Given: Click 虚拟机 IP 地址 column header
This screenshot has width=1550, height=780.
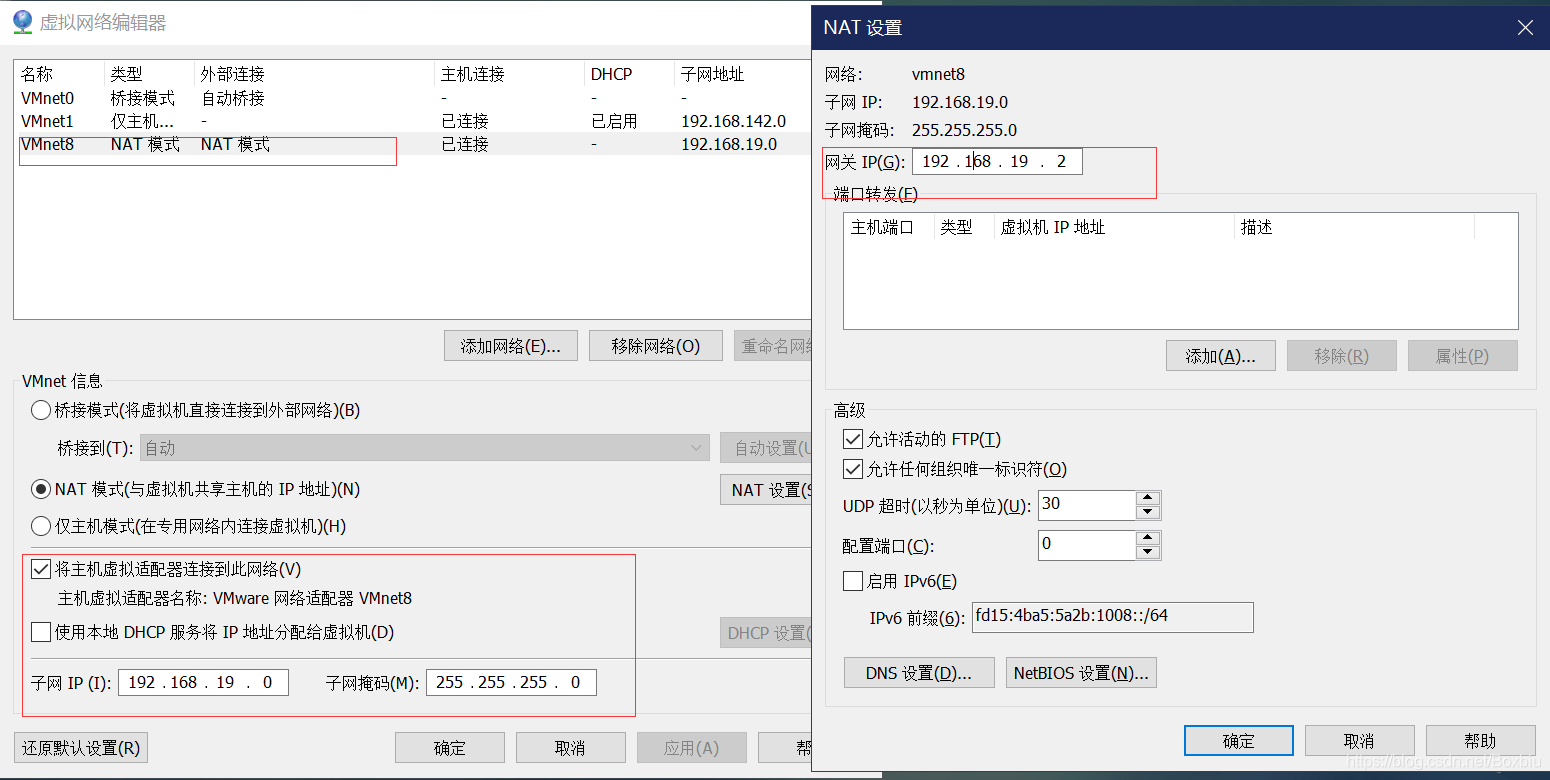Looking at the screenshot, I should (x=1114, y=227).
